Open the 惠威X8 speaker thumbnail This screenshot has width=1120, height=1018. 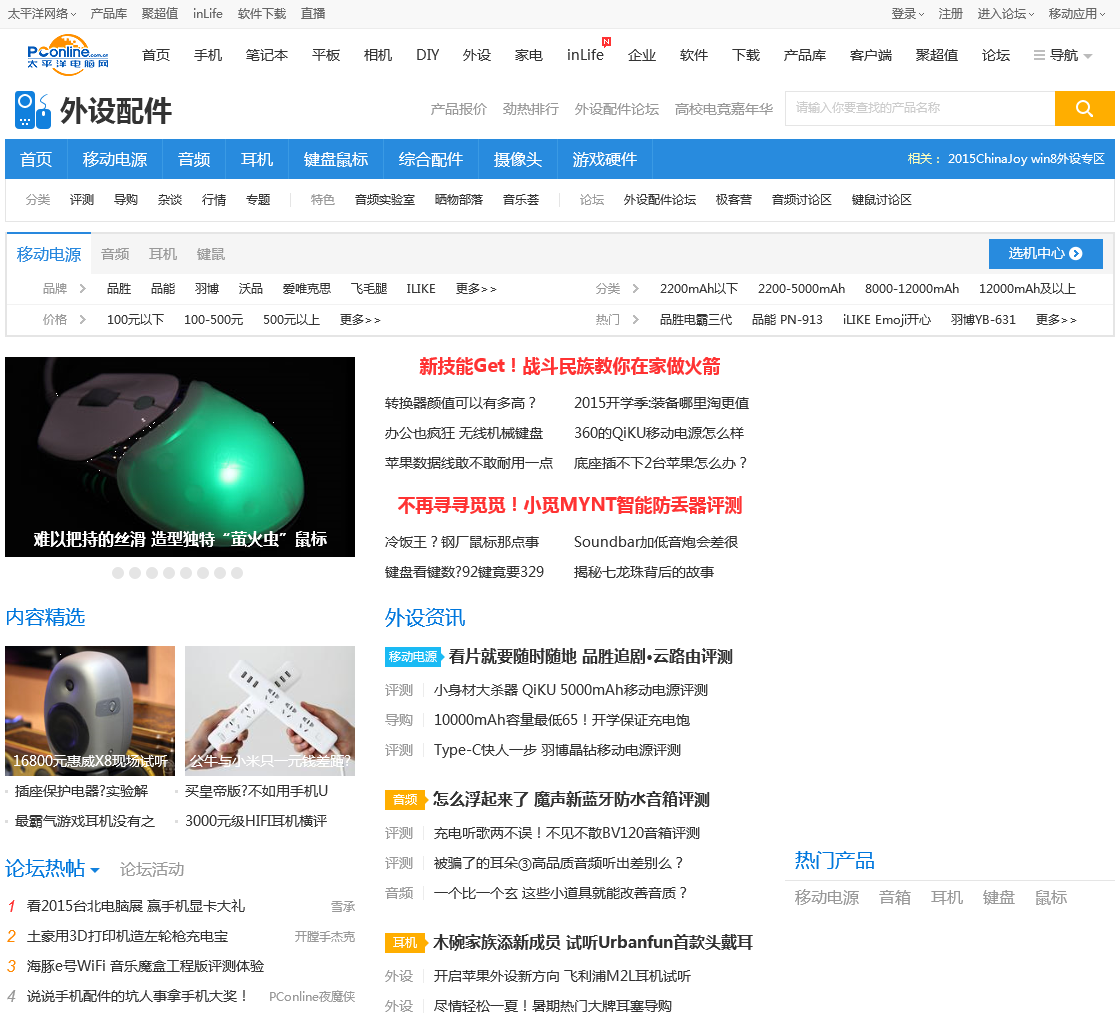coord(90,711)
